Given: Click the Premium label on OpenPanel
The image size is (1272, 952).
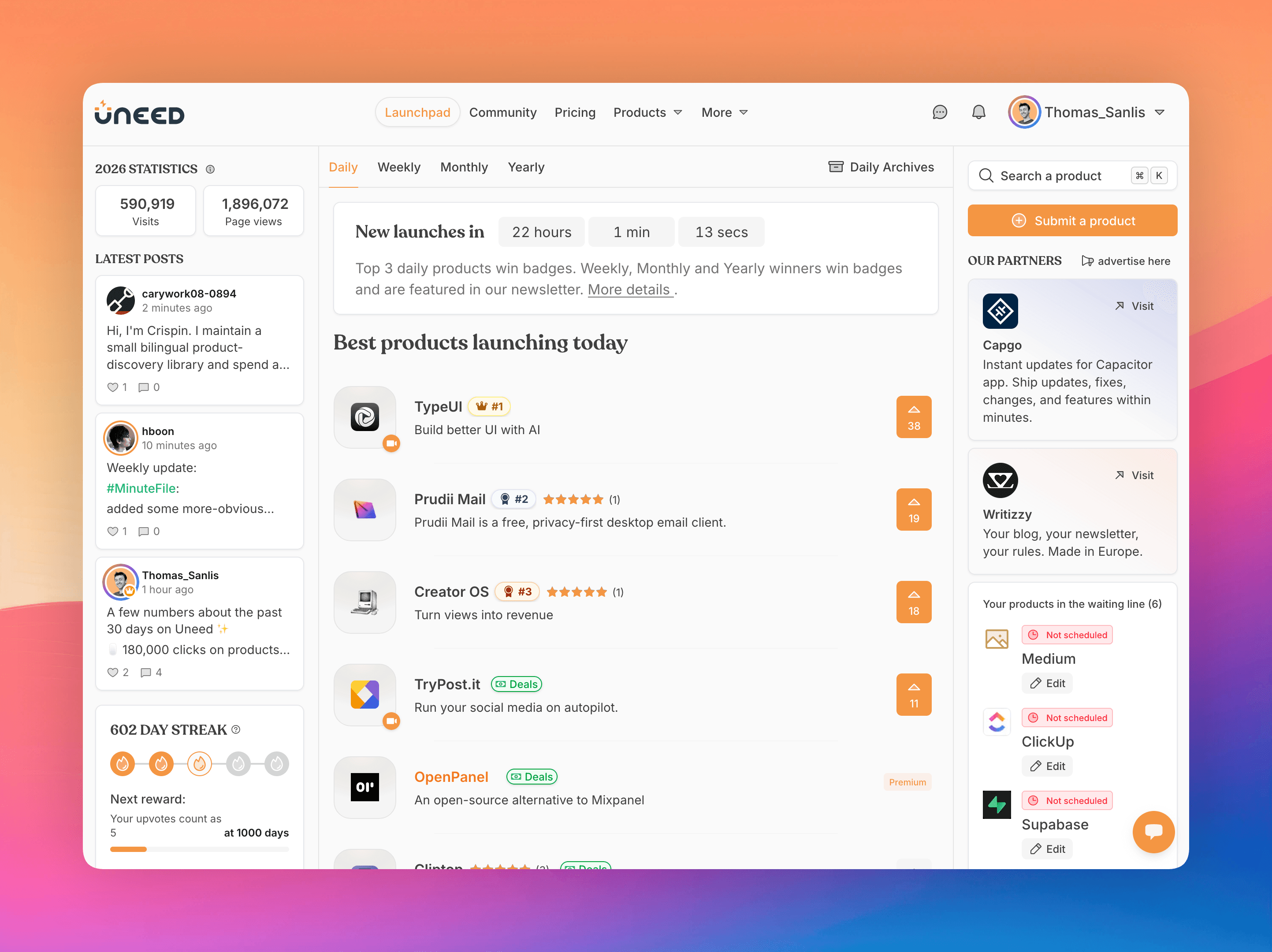Looking at the screenshot, I should [907, 782].
